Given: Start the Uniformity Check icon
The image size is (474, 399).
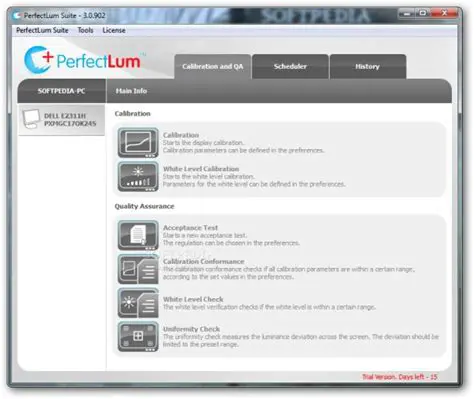Looking at the screenshot, I should click(138, 337).
